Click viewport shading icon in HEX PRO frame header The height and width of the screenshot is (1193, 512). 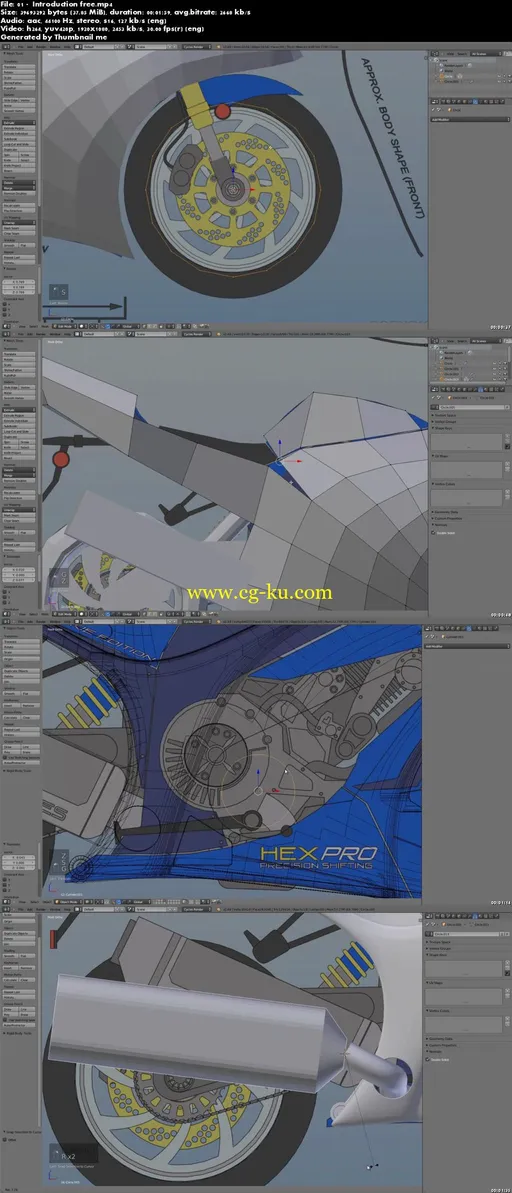point(88,902)
